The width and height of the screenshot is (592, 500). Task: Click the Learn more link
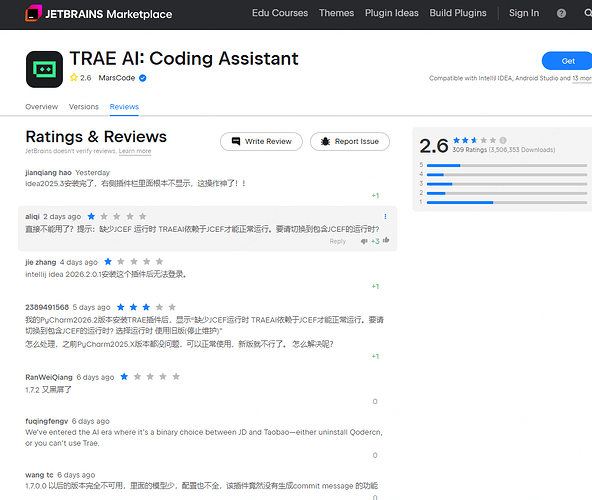[x=135, y=151]
